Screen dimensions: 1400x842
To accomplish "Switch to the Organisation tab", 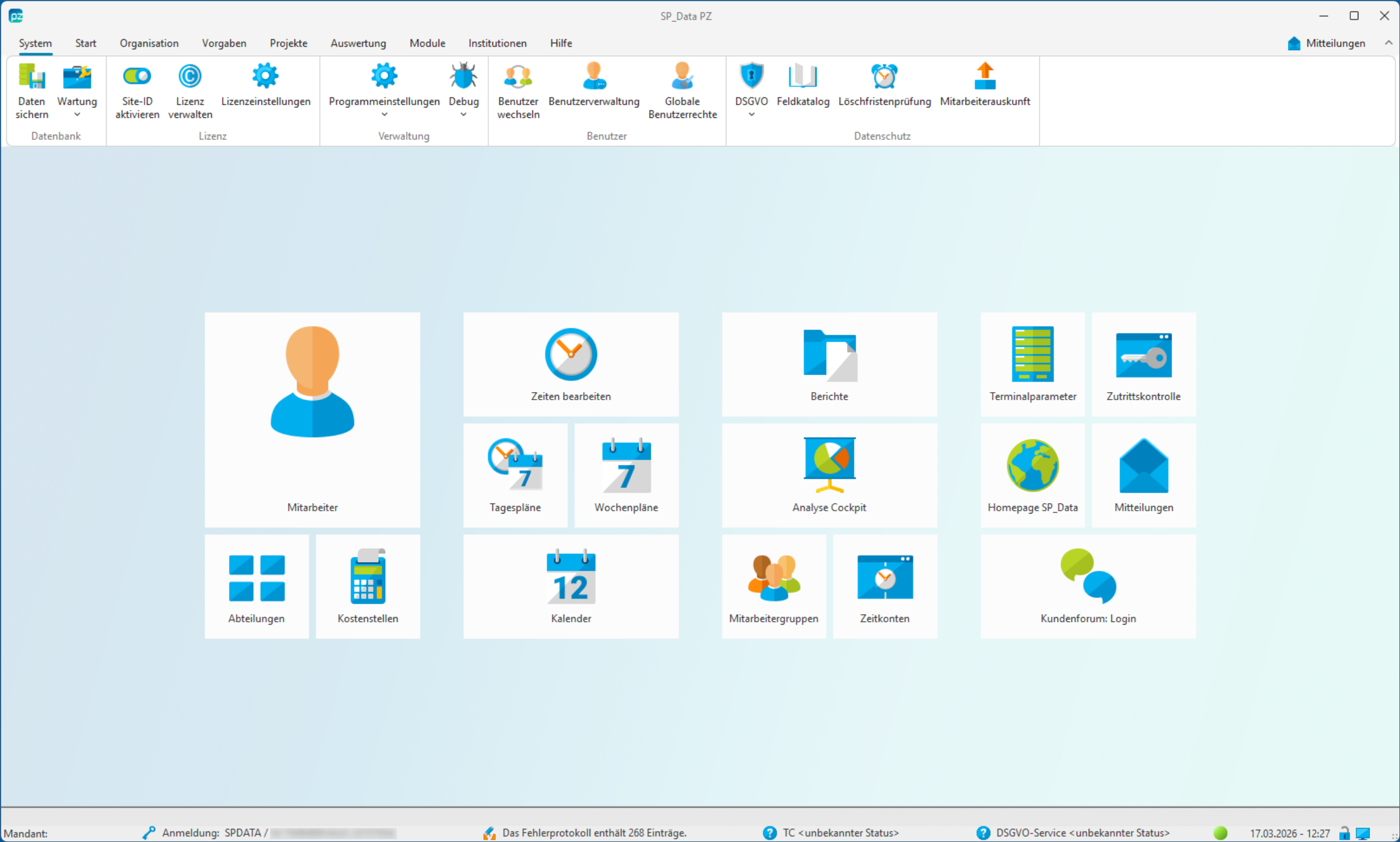I will (x=149, y=43).
